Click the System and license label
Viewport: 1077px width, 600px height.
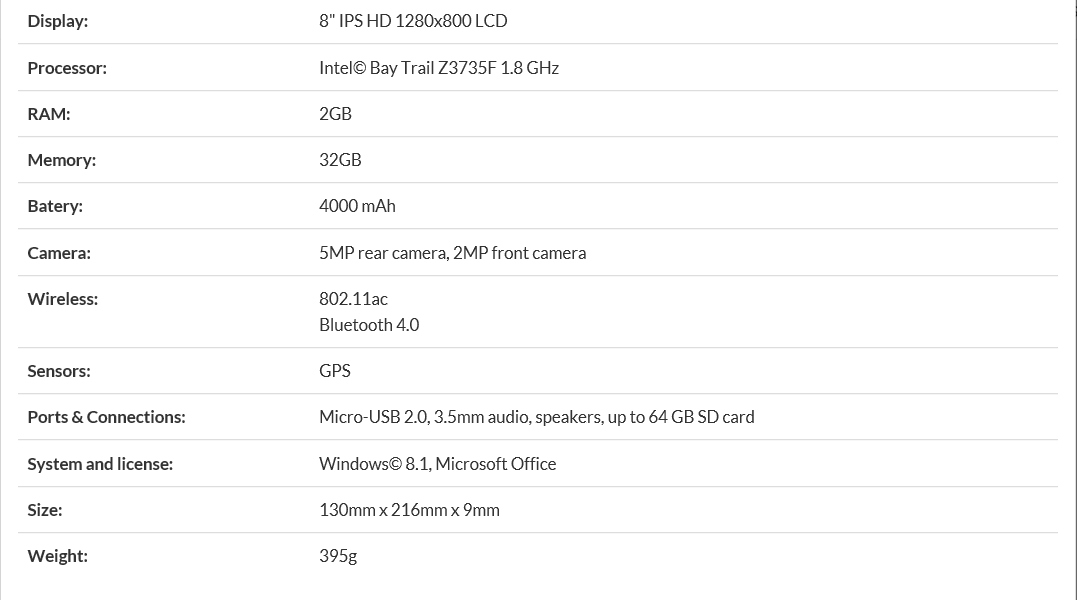pos(100,464)
